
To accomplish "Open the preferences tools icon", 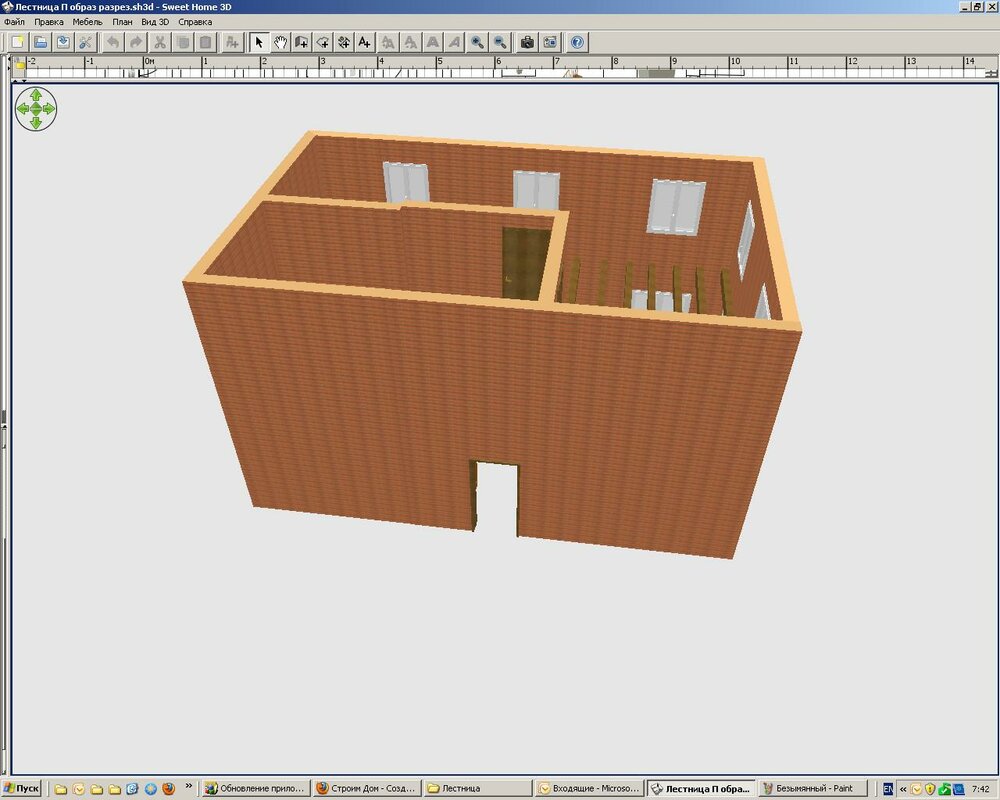I will [x=86, y=42].
